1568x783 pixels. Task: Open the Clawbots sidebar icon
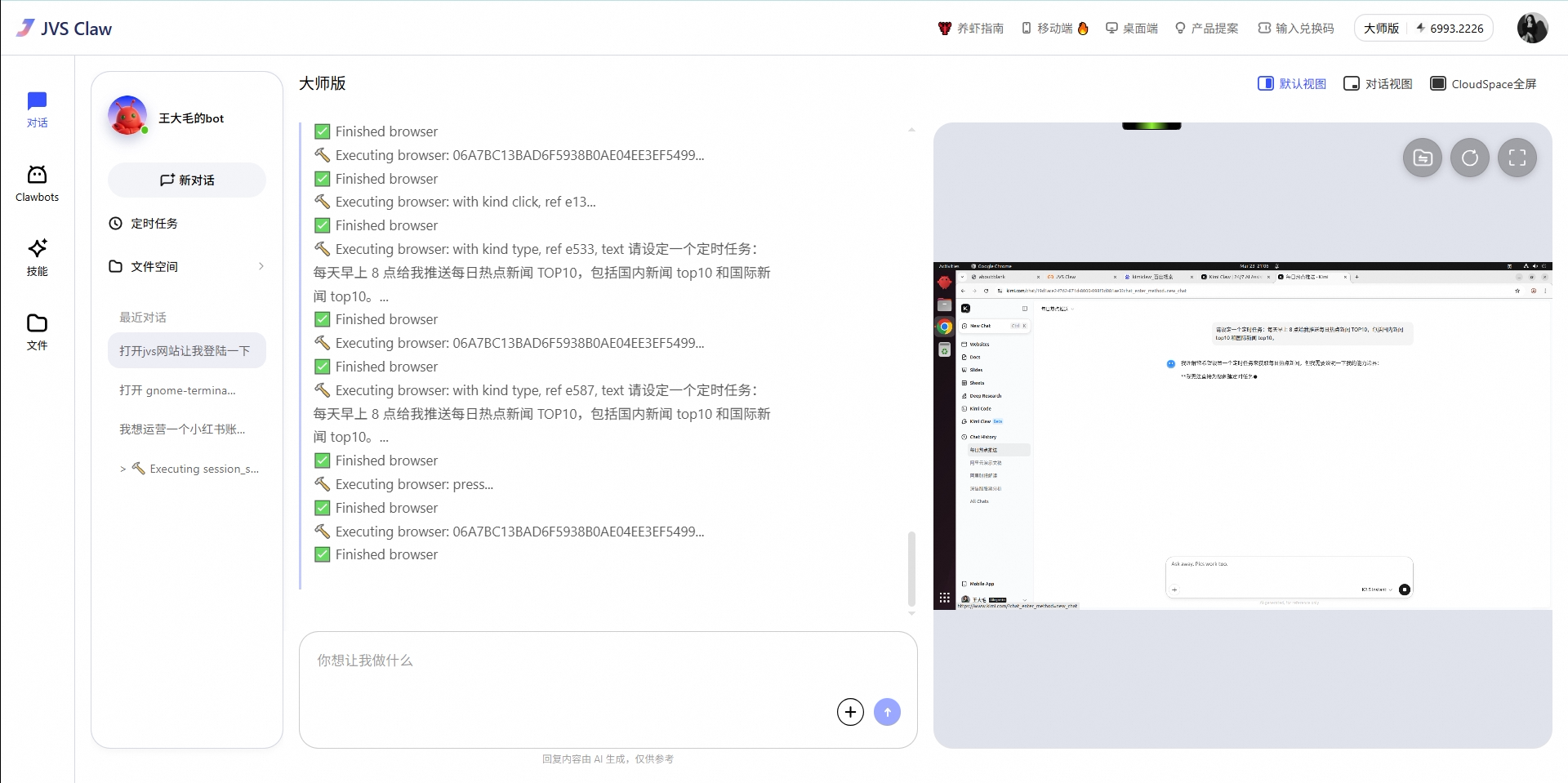(37, 183)
